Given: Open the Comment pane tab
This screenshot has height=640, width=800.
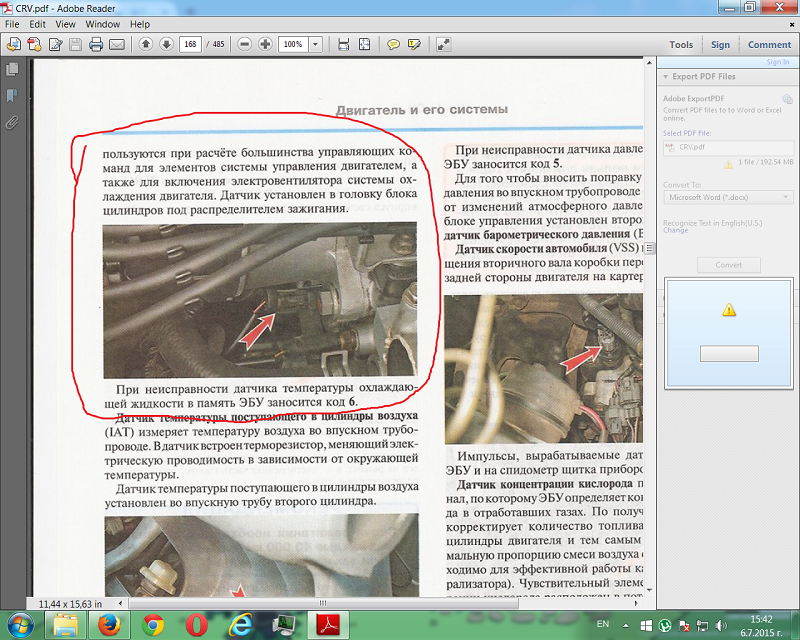Looking at the screenshot, I should click(x=769, y=44).
